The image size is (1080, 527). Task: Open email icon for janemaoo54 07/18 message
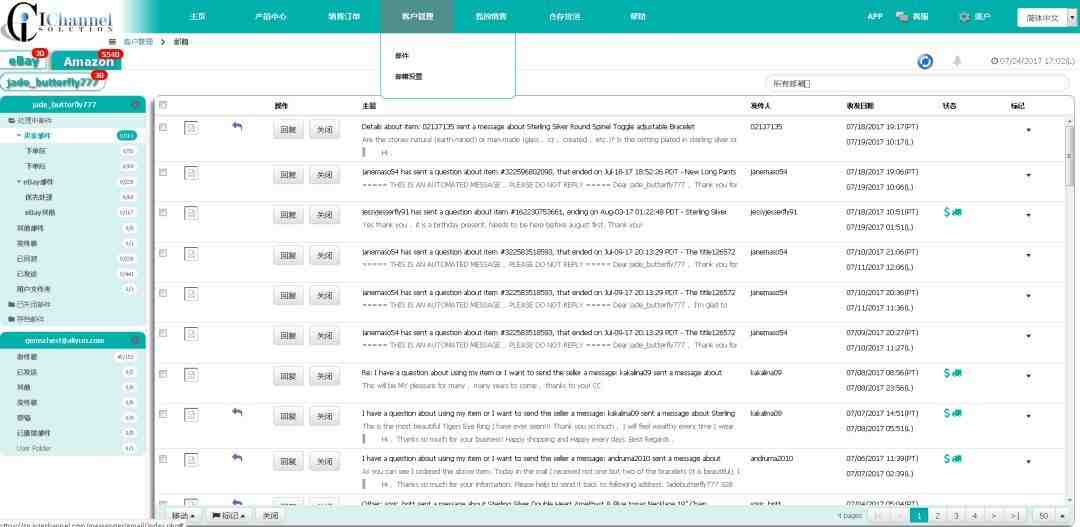191,173
